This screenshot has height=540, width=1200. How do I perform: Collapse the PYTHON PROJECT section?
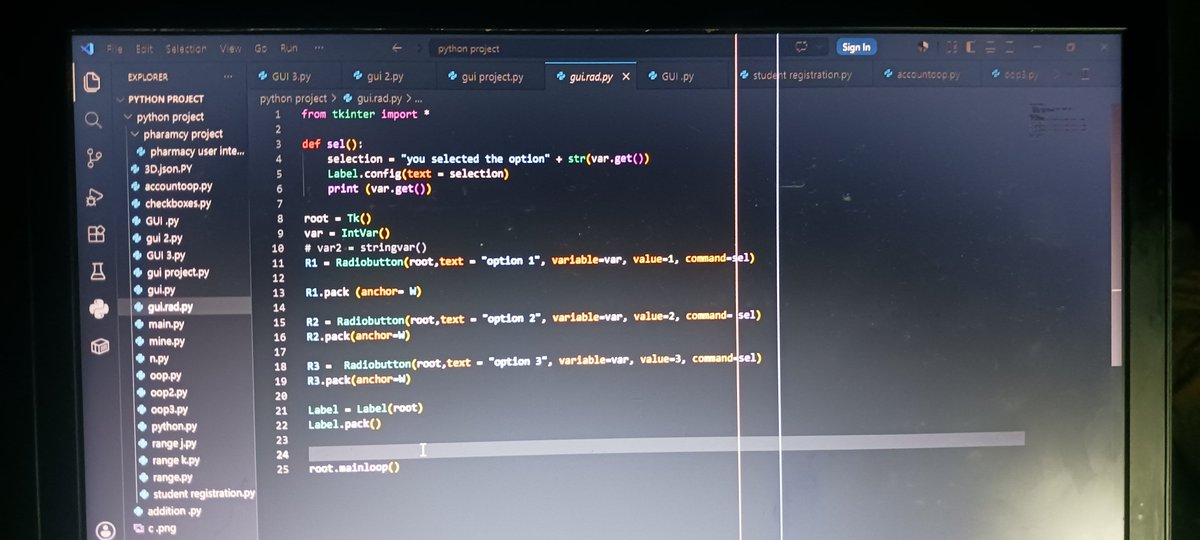tap(167, 99)
